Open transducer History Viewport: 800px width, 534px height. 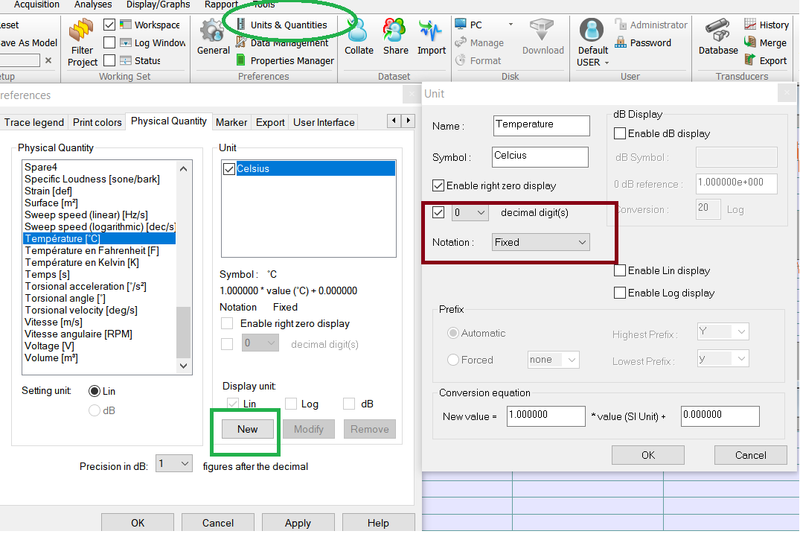pyautogui.click(x=766, y=24)
